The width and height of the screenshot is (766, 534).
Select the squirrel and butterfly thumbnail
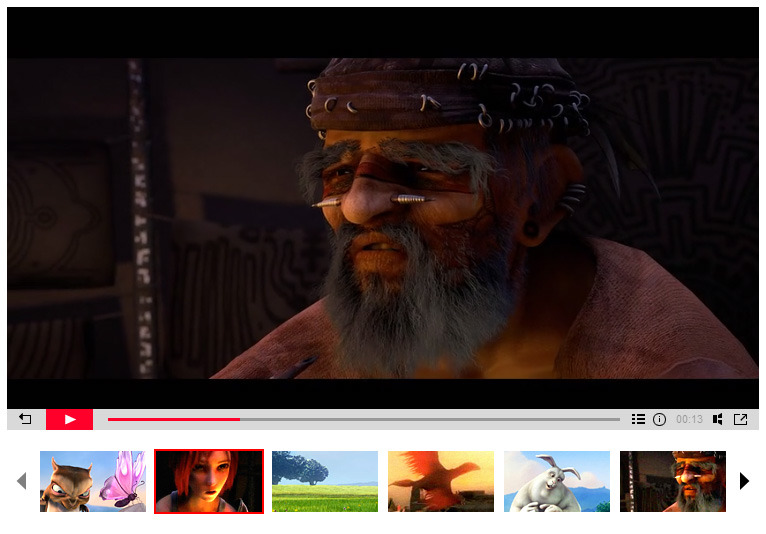93,481
